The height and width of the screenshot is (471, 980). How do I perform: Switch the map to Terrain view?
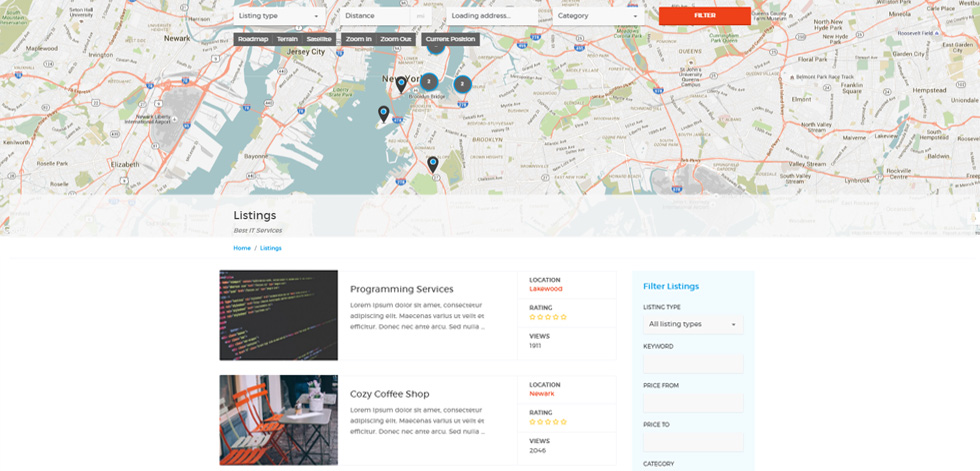click(x=288, y=39)
